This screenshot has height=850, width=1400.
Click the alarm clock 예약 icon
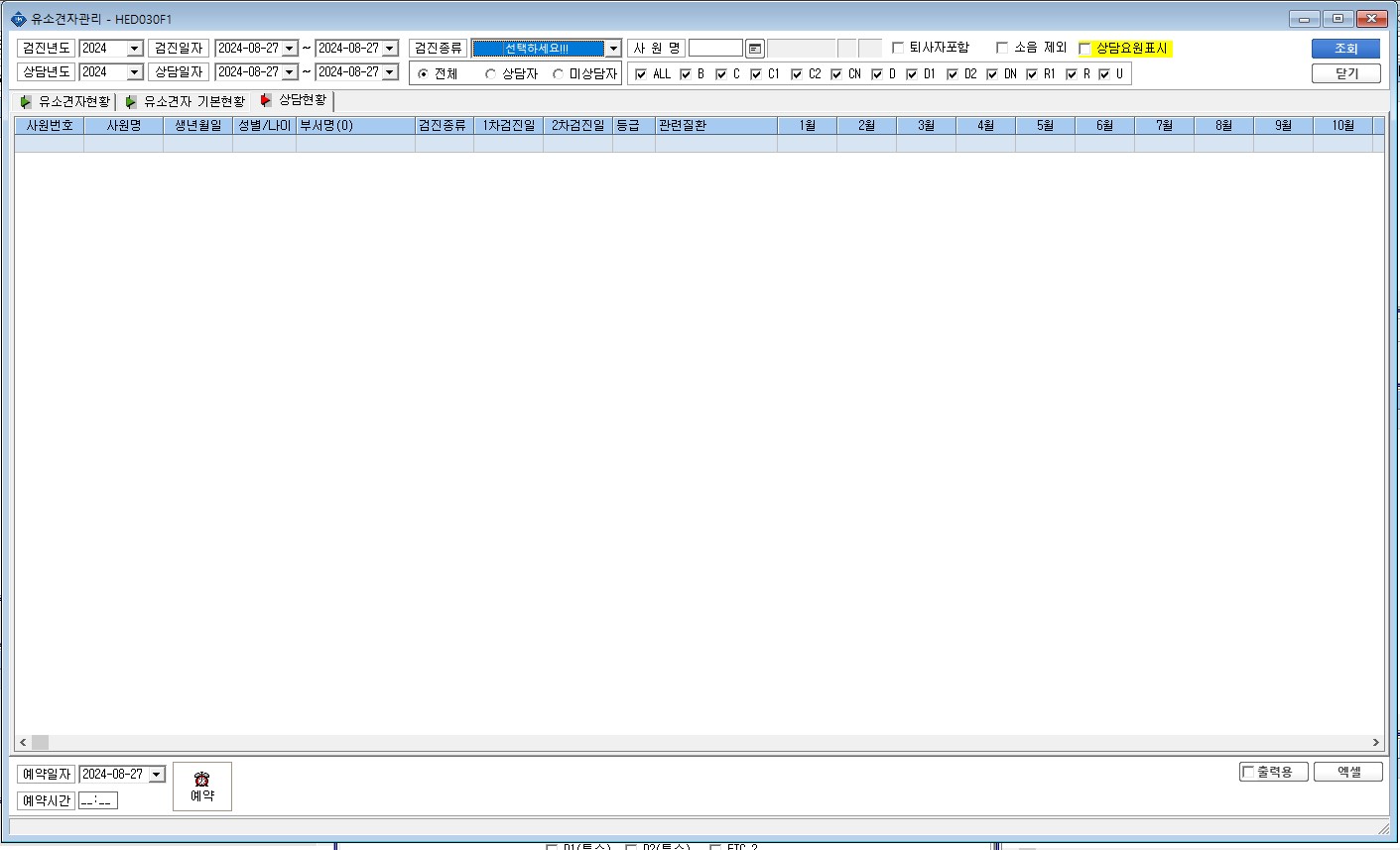tap(201, 779)
